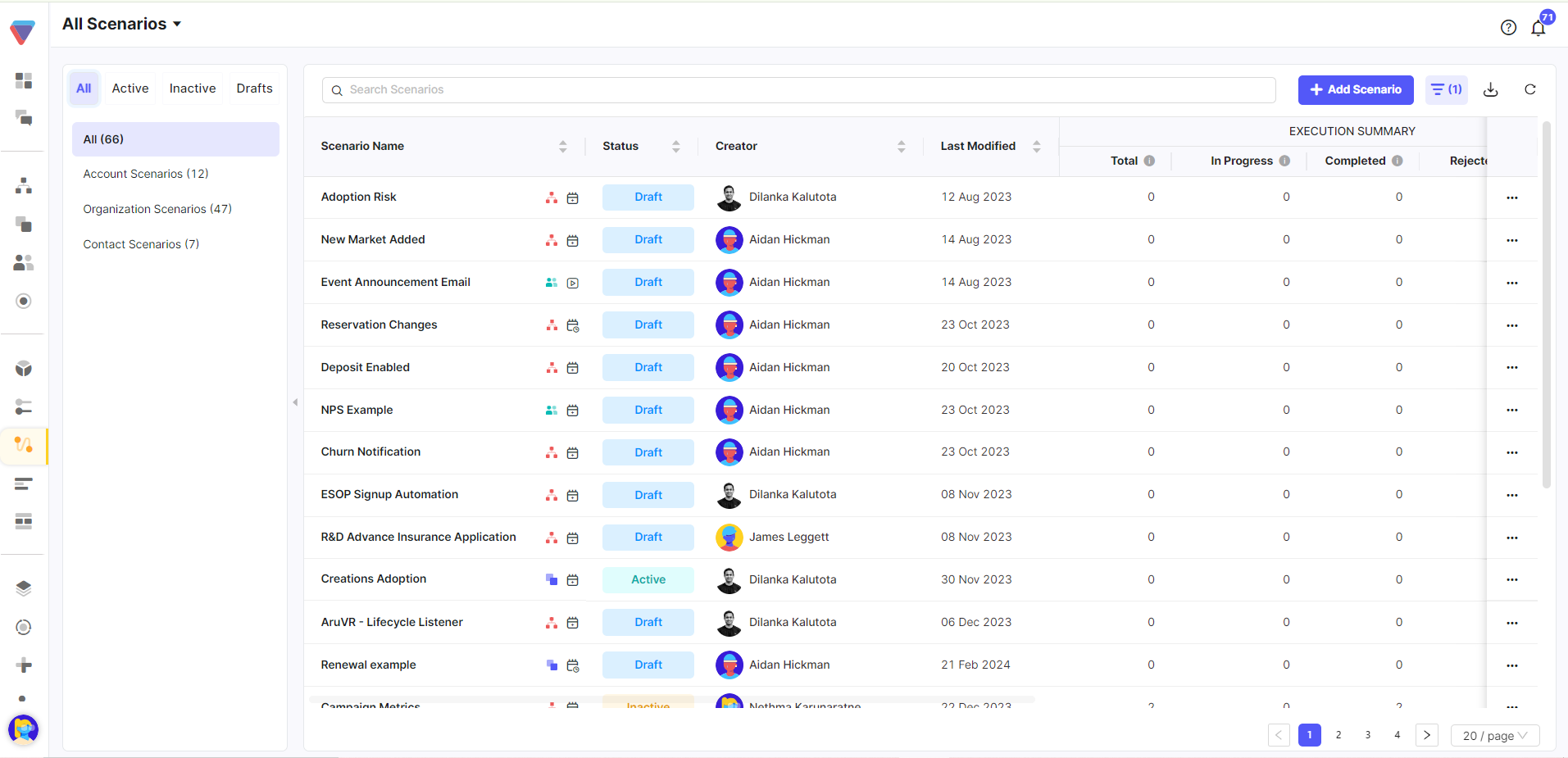Click calendar icon in Adoption Risk row
The width and height of the screenshot is (1568, 758).
pyautogui.click(x=573, y=198)
